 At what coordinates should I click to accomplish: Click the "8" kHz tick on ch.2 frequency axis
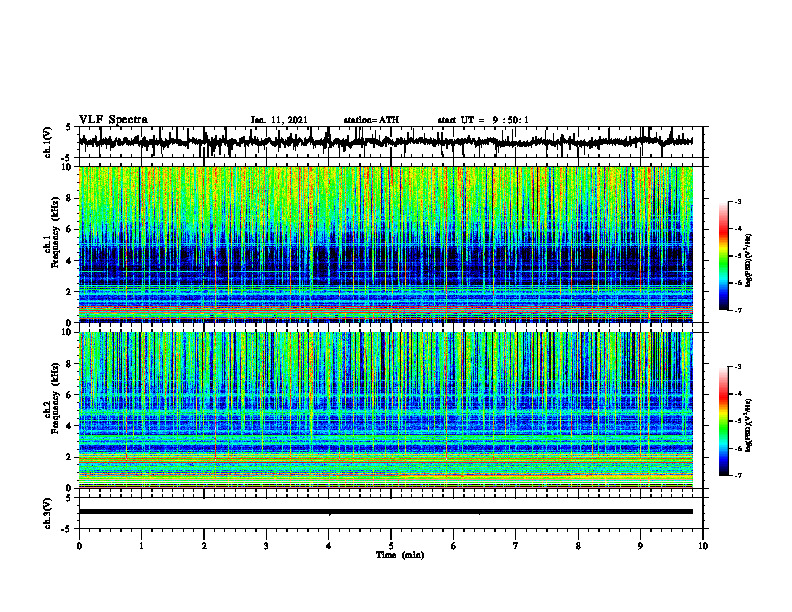click(71, 364)
